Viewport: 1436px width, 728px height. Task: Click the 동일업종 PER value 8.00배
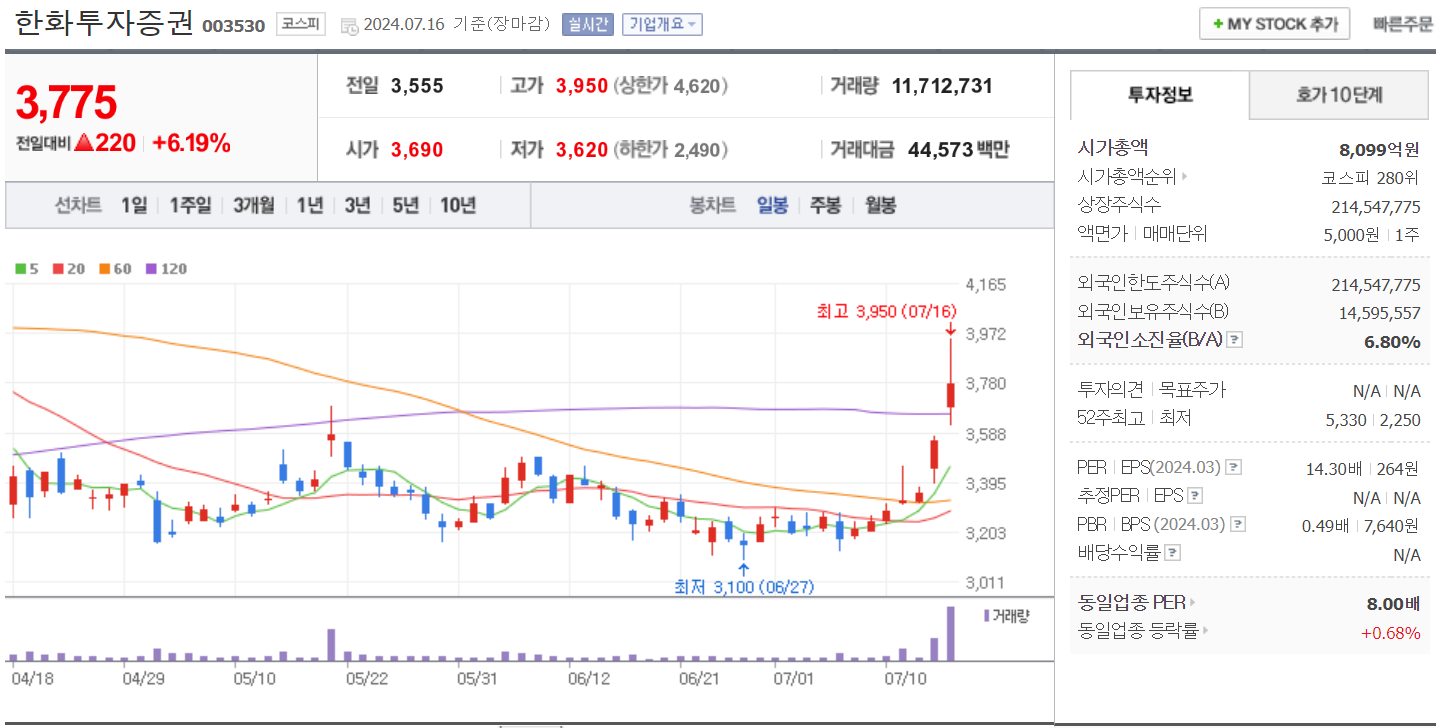pos(1393,603)
